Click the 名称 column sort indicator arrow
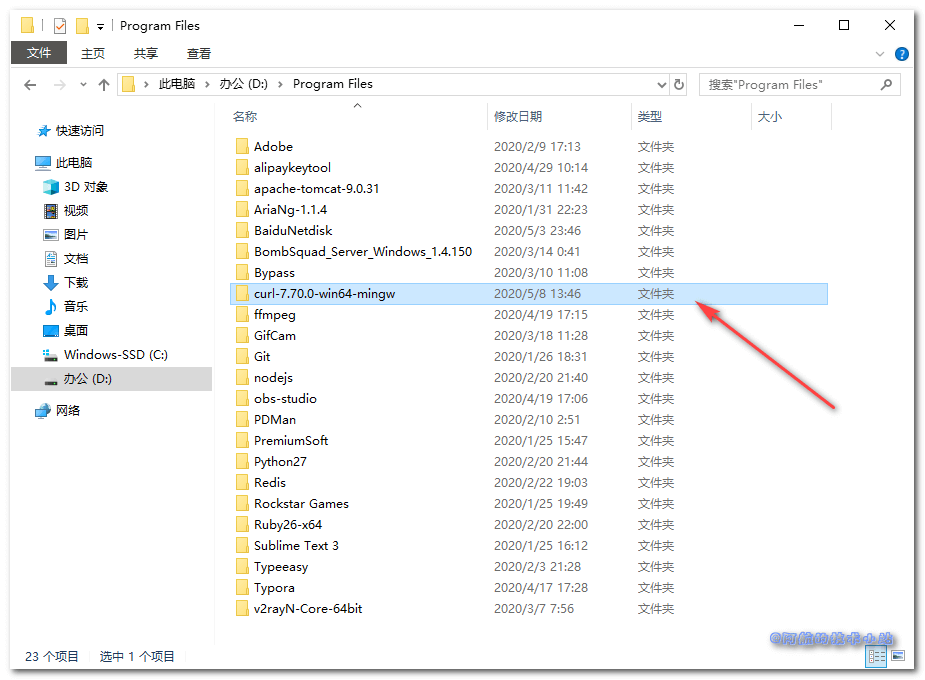Viewport: 925px width, 680px height. (x=357, y=104)
